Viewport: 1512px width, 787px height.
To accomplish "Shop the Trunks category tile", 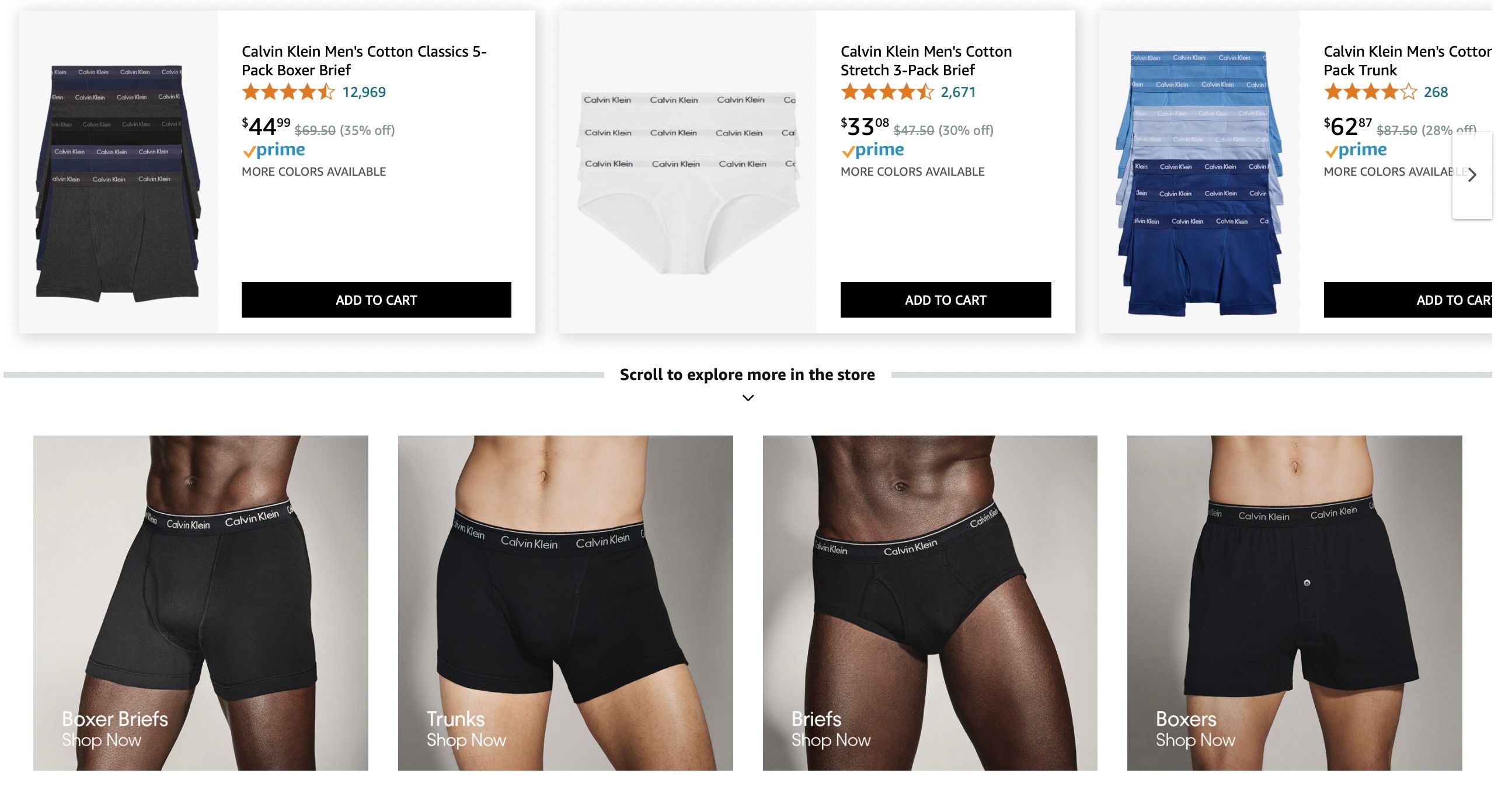I will [x=565, y=603].
